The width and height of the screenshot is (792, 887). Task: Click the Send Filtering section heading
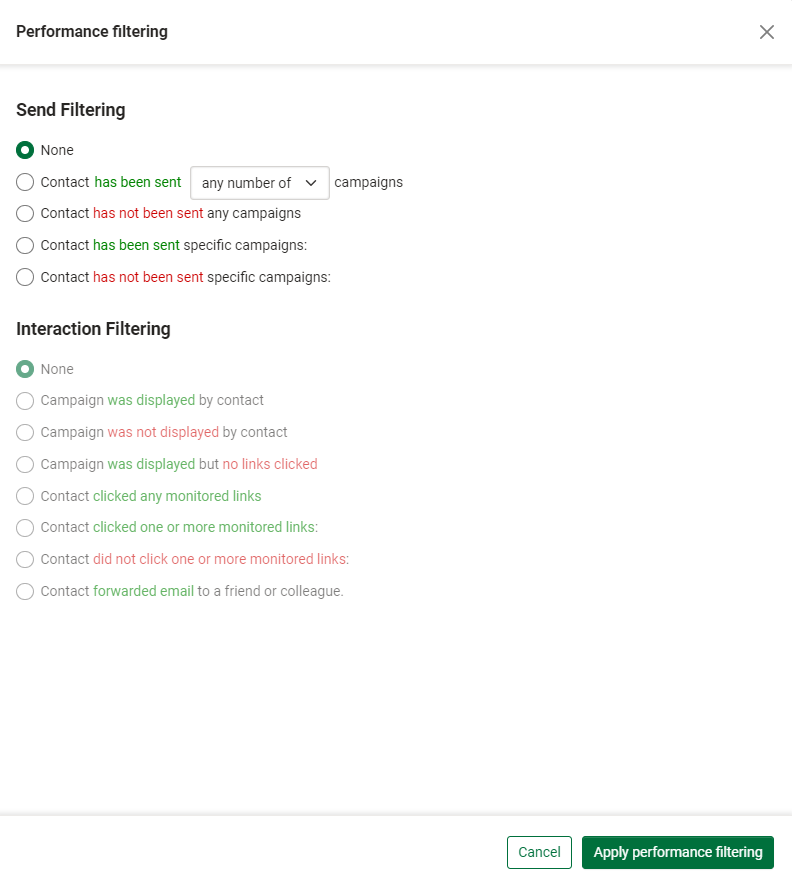(x=70, y=110)
